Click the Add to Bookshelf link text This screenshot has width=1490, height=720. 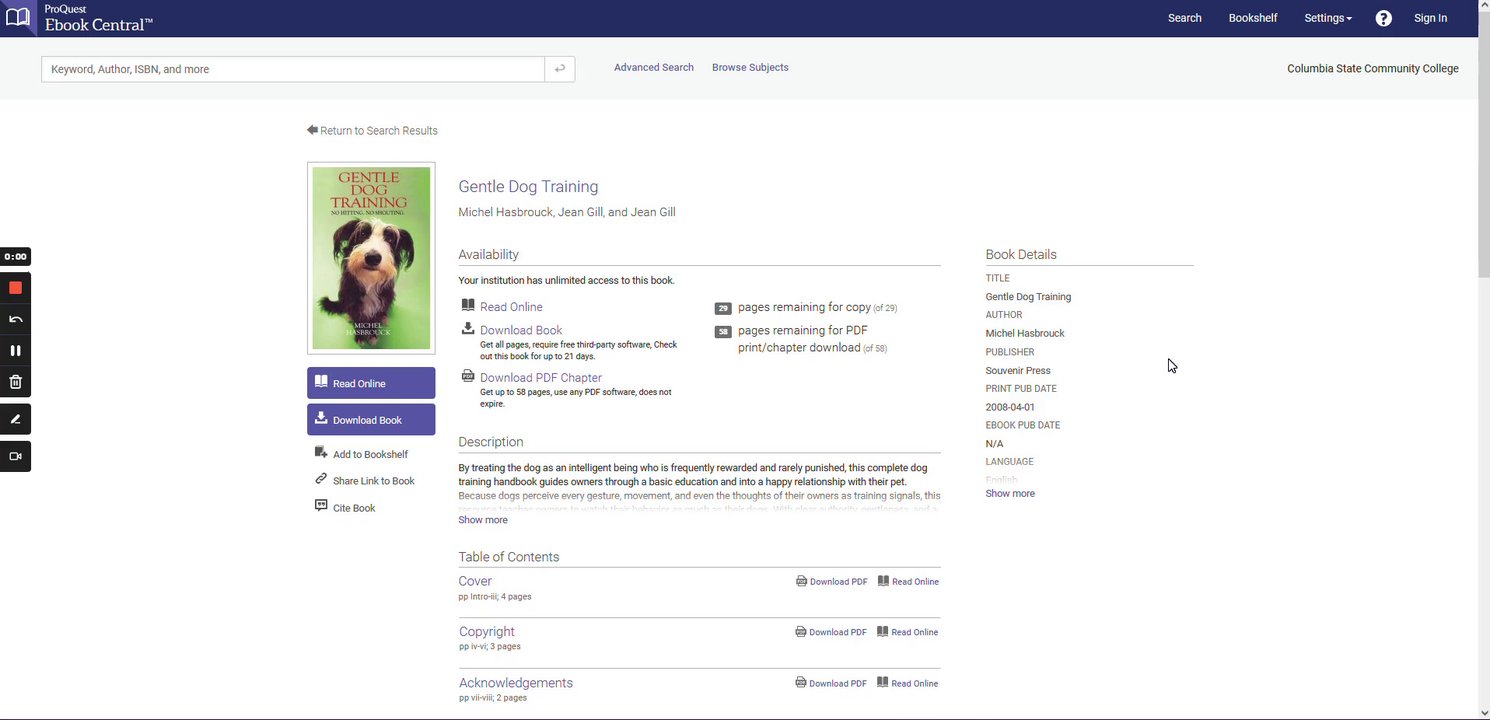tap(371, 455)
